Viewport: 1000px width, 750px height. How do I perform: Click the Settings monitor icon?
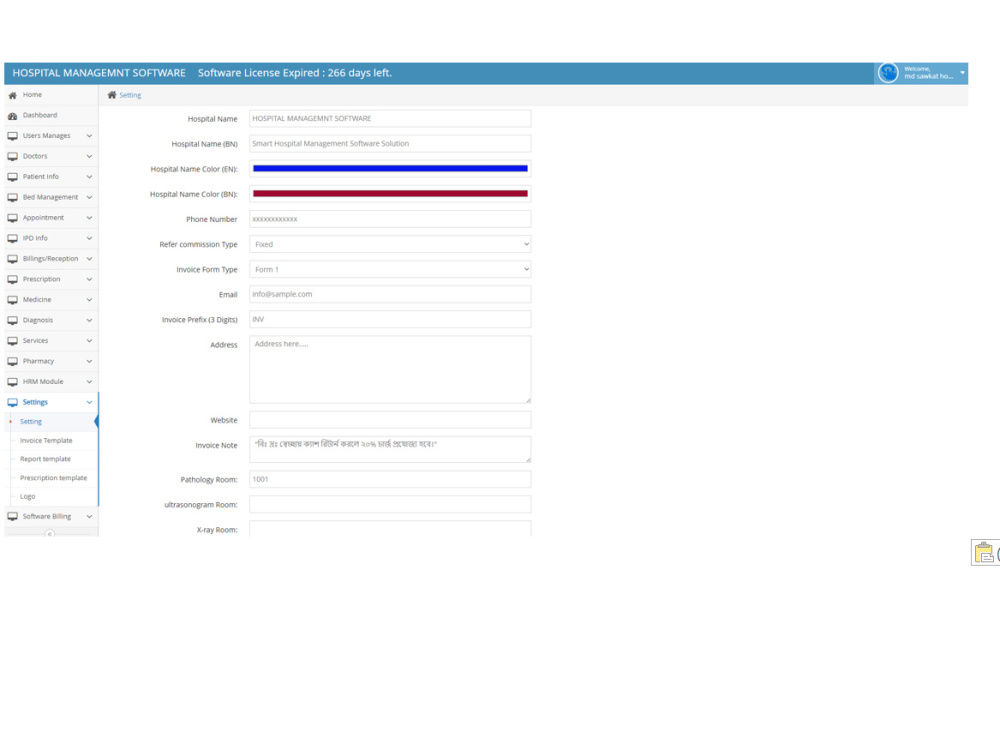tap(12, 402)
